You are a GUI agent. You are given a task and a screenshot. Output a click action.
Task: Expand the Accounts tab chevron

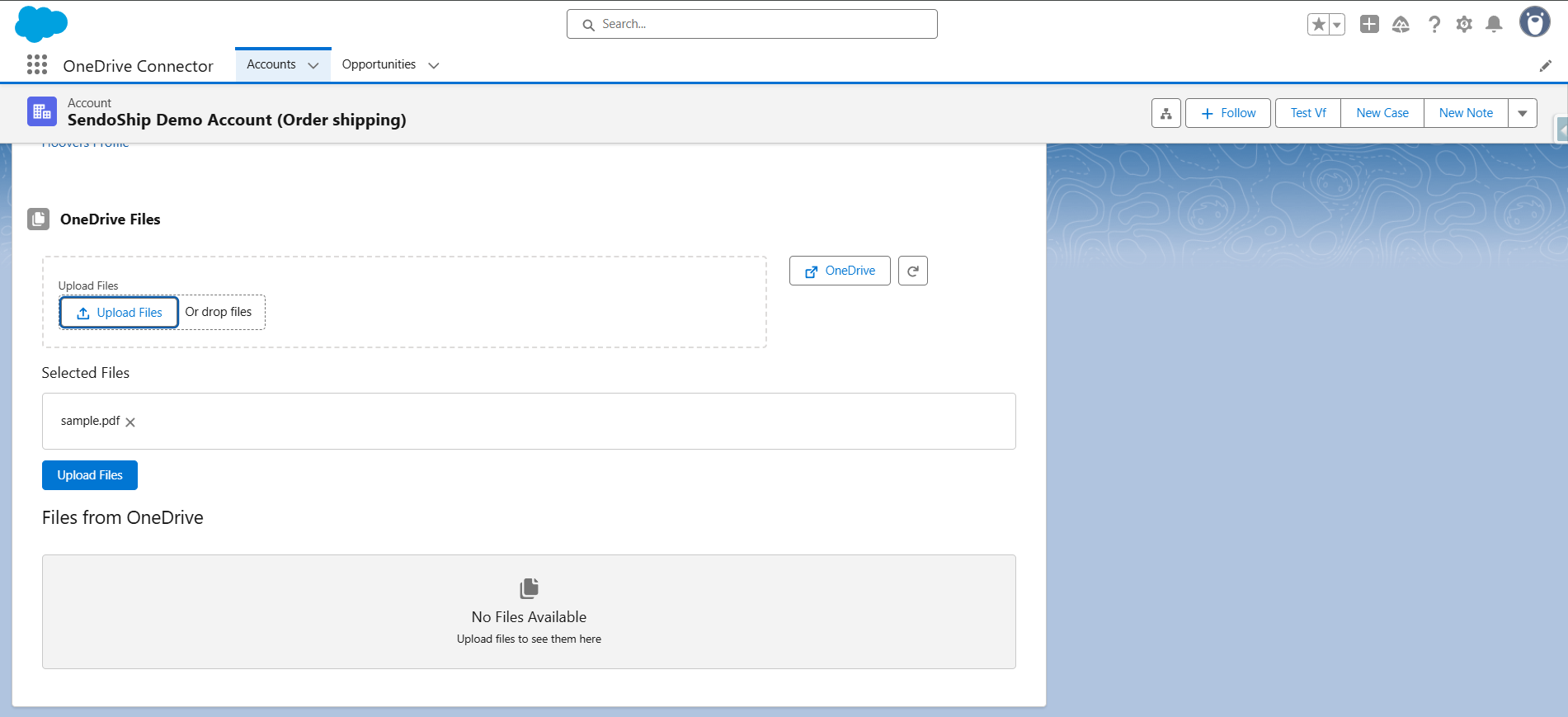313,65
